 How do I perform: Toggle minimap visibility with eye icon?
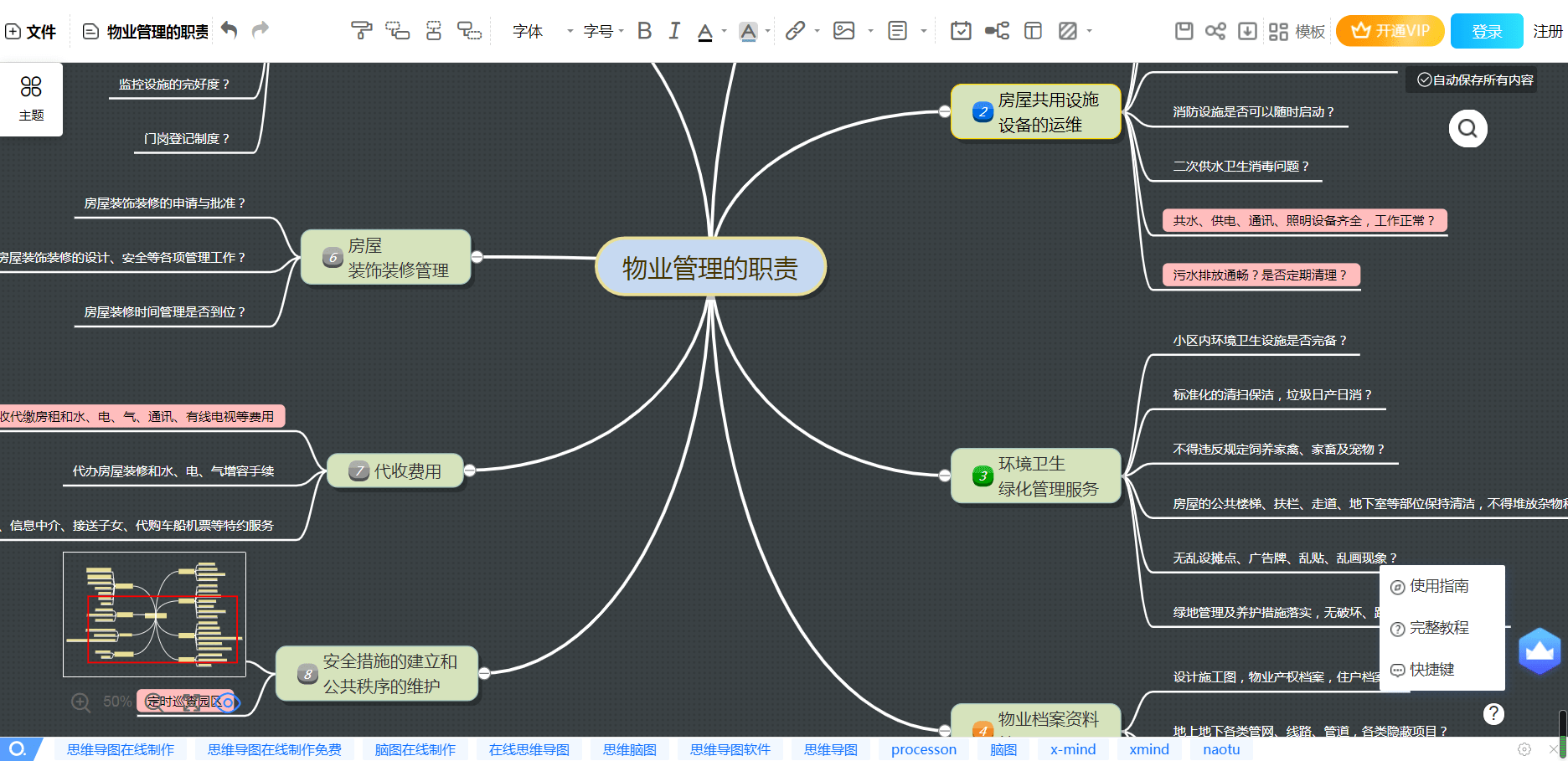click(228, 702)
